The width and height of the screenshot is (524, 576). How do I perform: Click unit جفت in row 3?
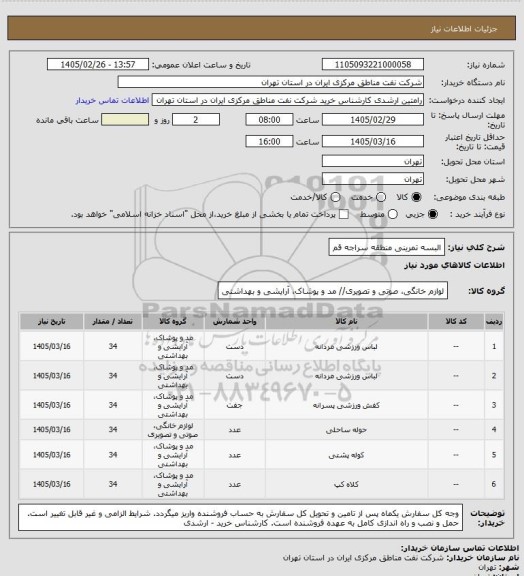[x=234, y=406]
